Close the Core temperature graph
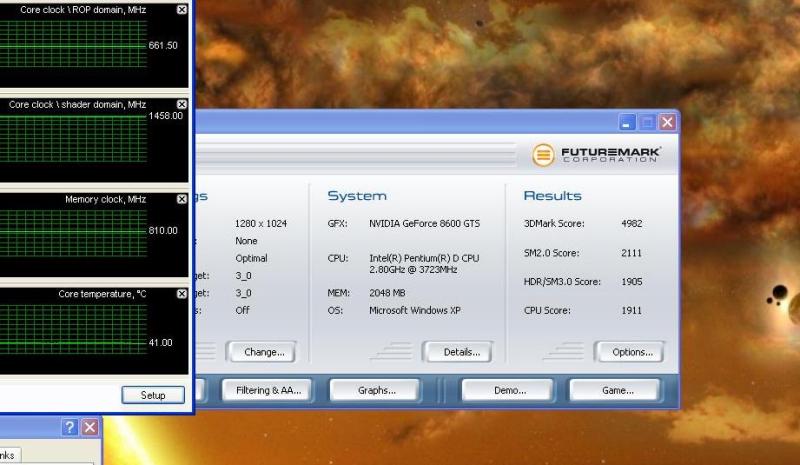This screenshot has height=465, width=800. [182, 293]
